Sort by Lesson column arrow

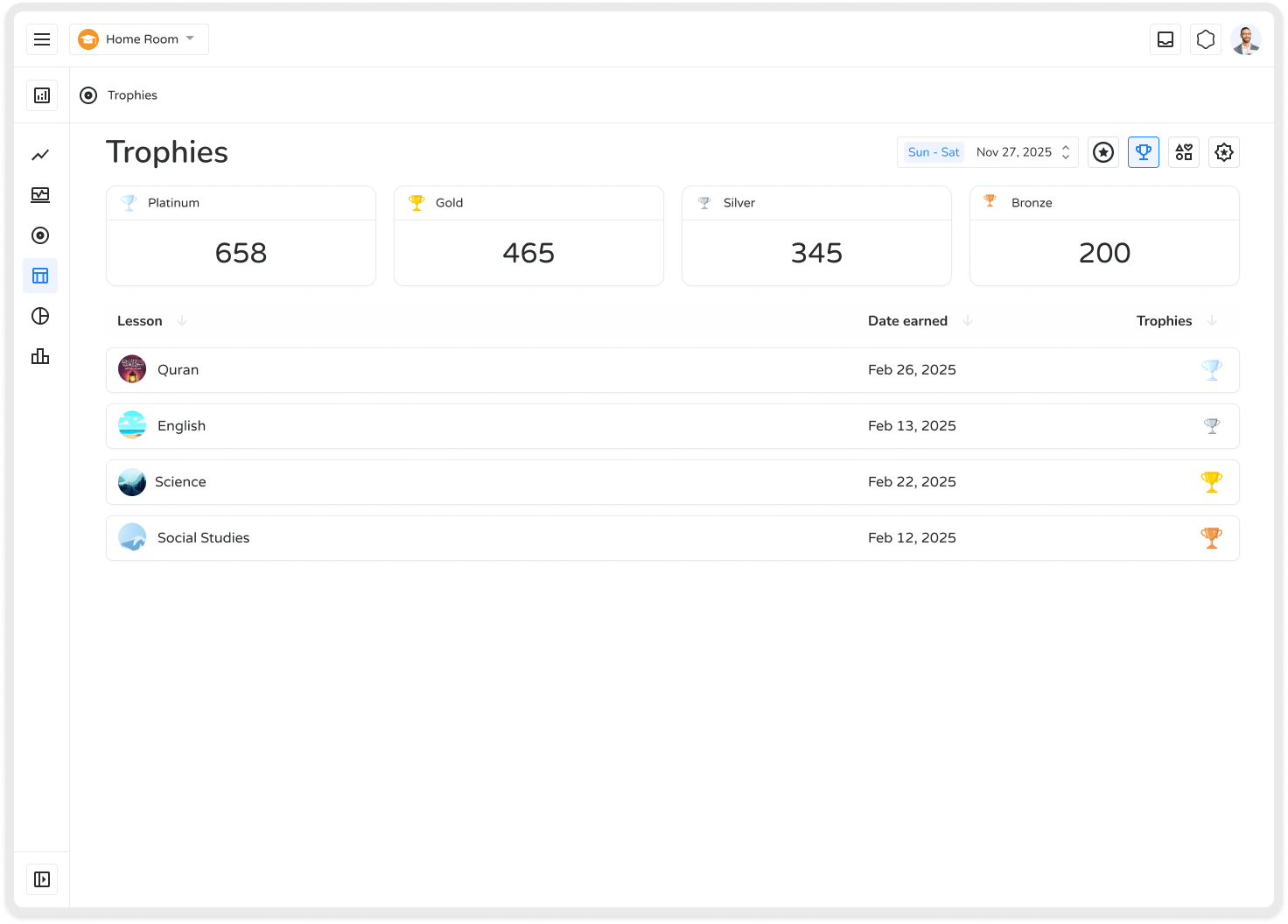click(182, 321)
